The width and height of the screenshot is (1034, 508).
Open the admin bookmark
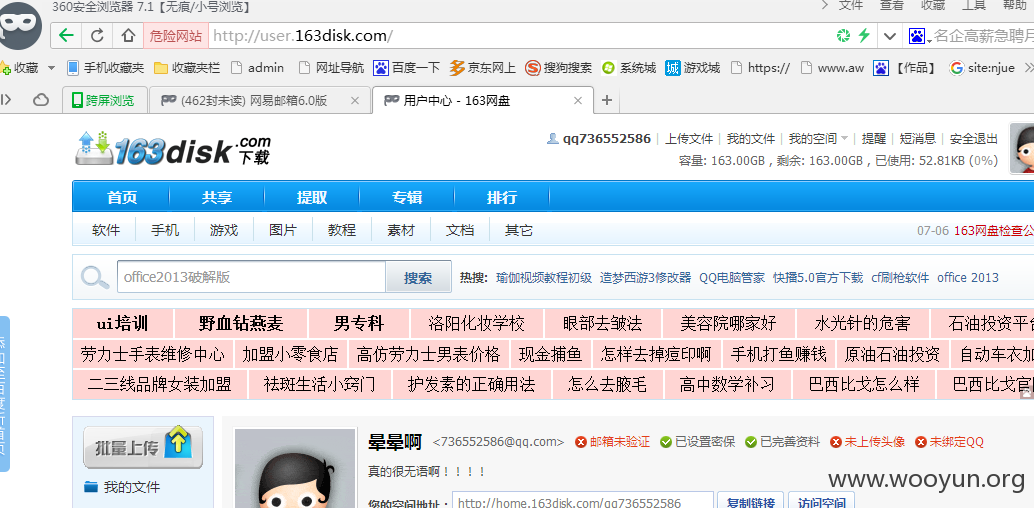(x=258, y=67)
